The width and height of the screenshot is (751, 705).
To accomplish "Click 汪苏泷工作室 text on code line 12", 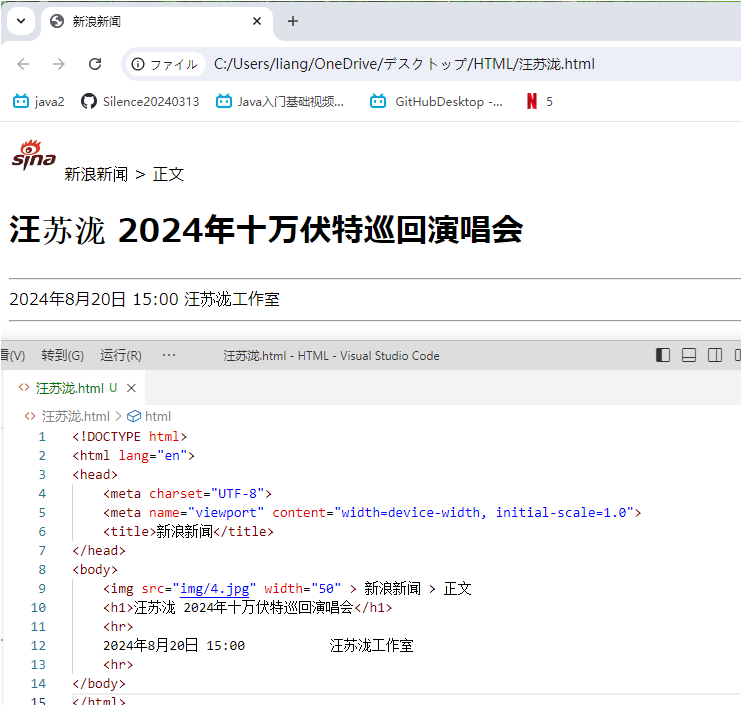I will (371, 646).
